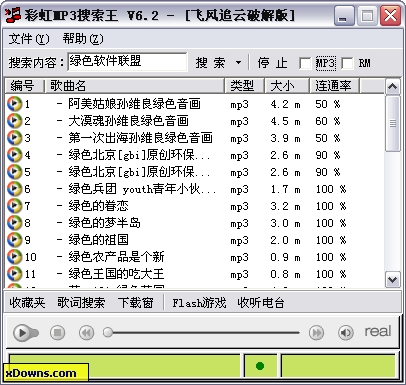Mute using the player's speaker icon
406x385 pixels.
(x=346, y=332)
